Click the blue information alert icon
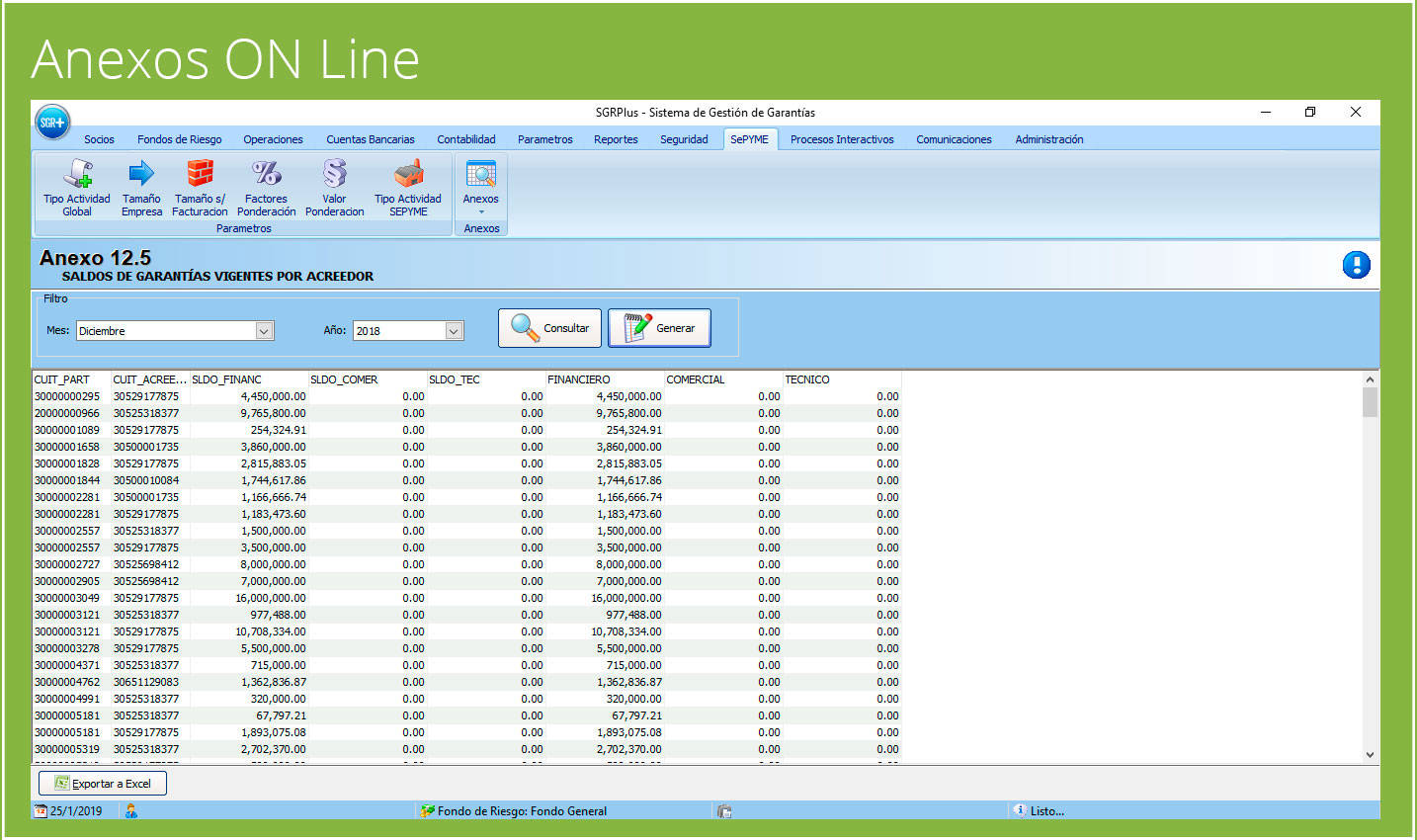Image resolution: width=1417 pixels, height=840 pixels. pyautogui.click(x=1356, y=265)
